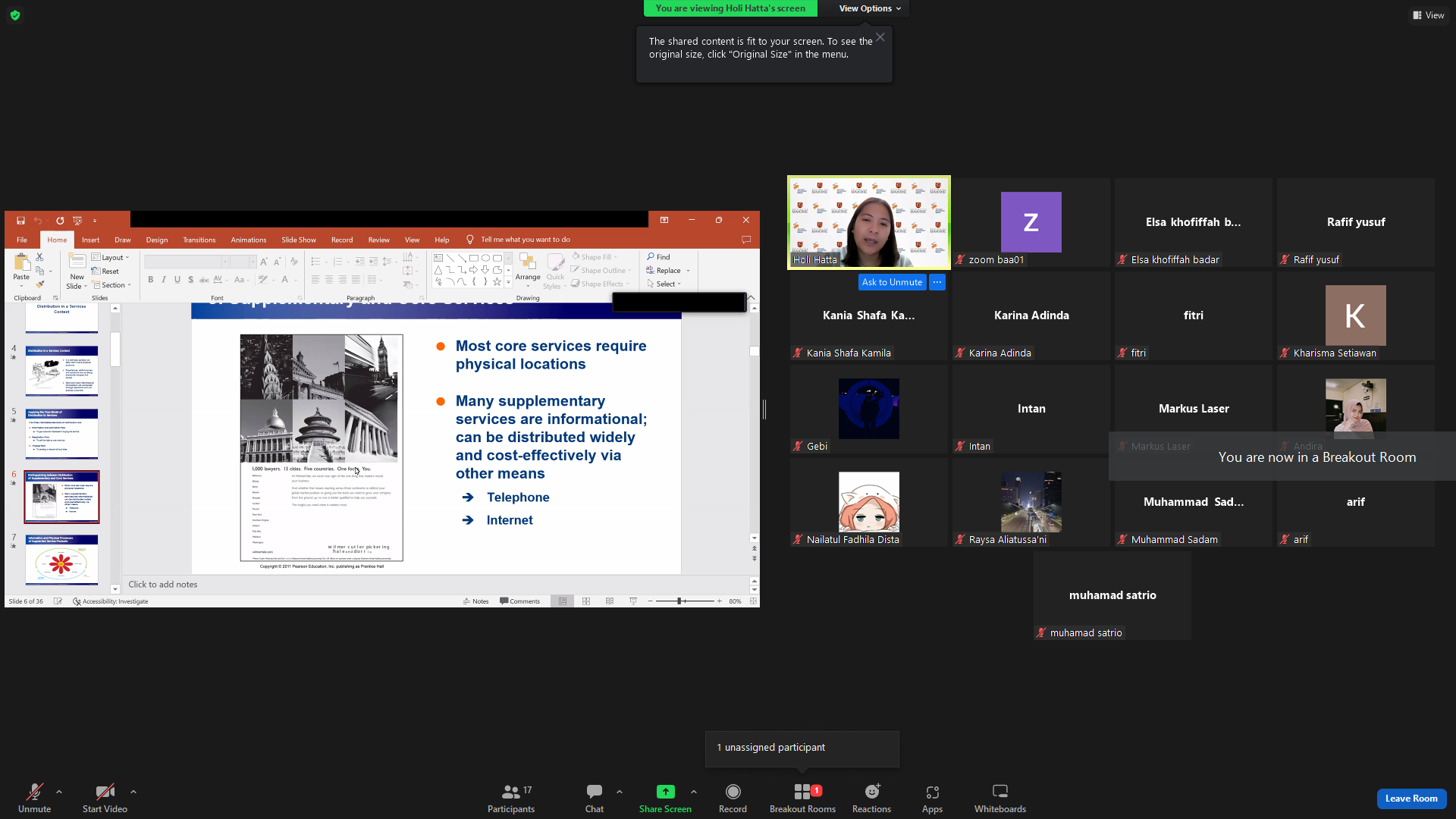Open Breakout Rooms
This screenshot has width=1456, height=819.
pyautogui.click(x=802, y=798)
